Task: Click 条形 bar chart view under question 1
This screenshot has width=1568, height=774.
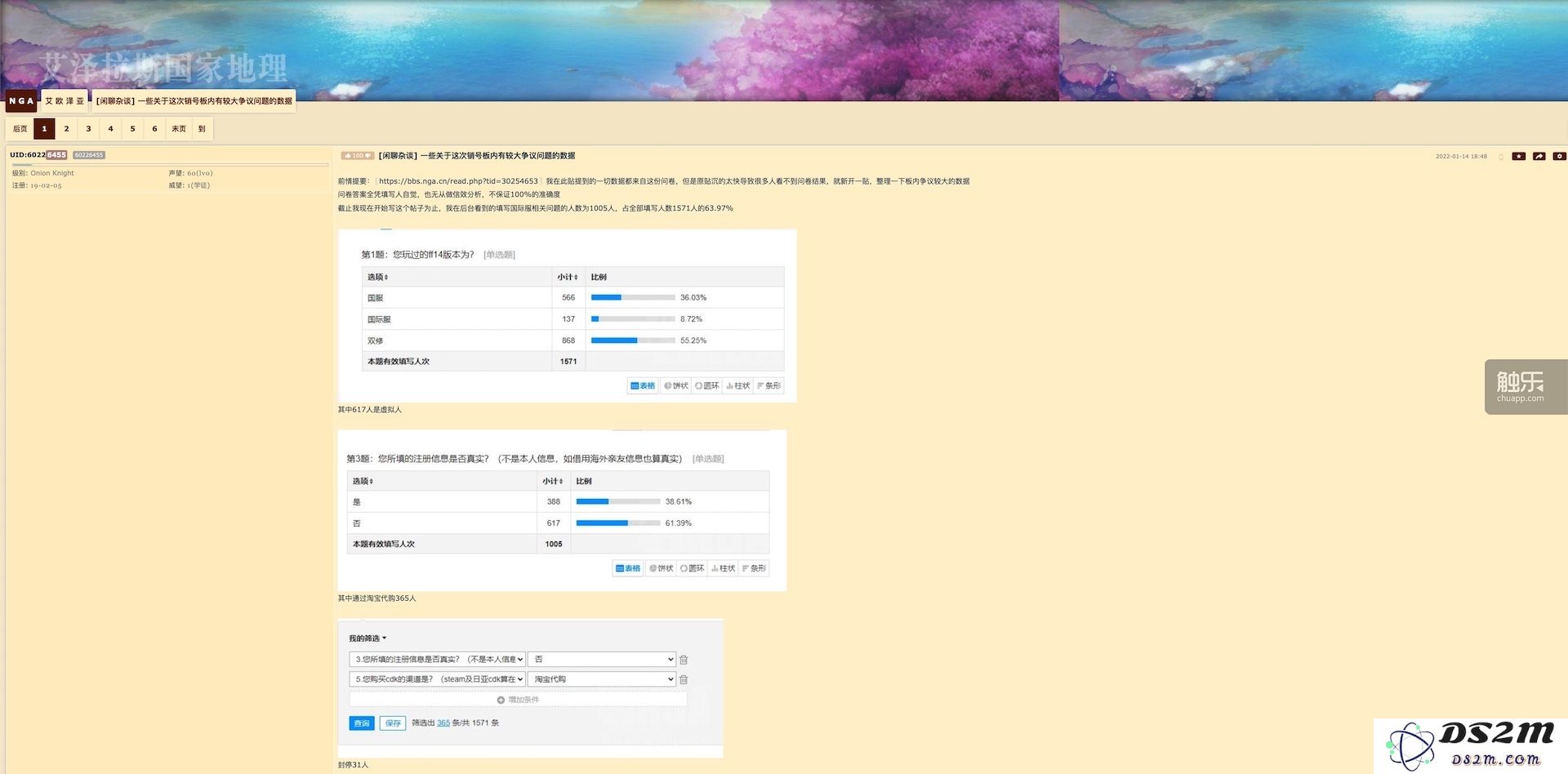Action: coord(768,385)
